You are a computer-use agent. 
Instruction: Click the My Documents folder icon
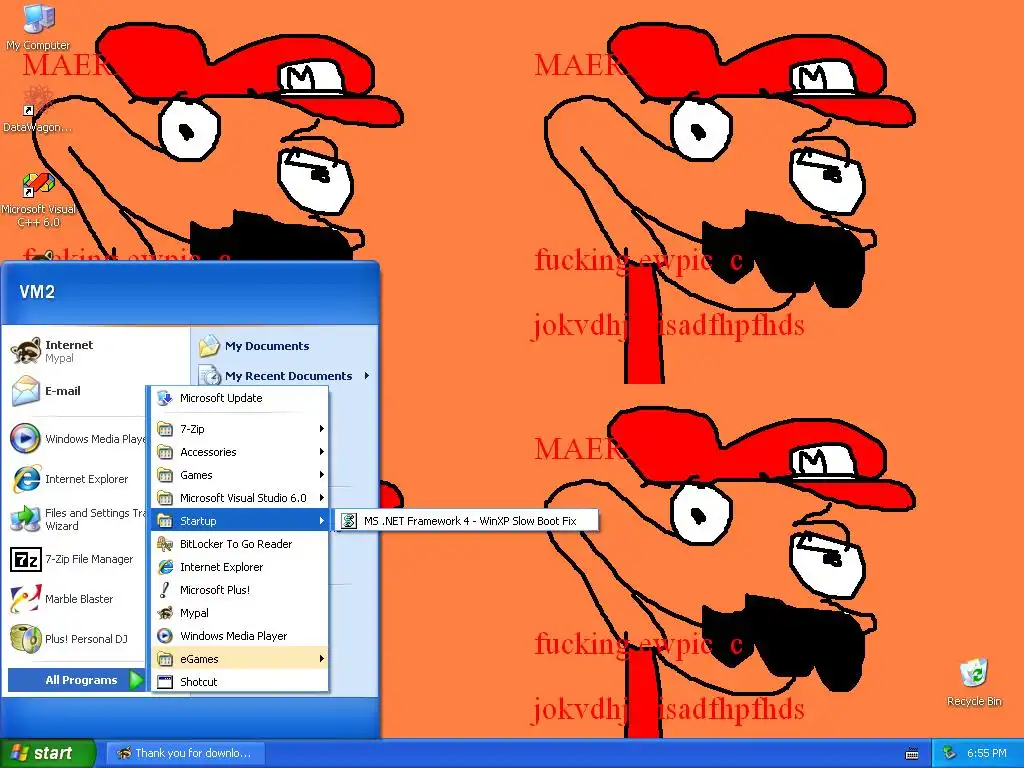point(210,345)
